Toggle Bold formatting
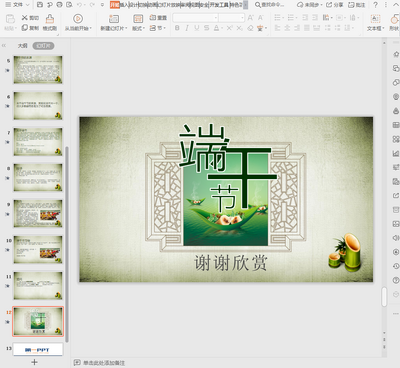400x368 pixels. pos(177,28)
